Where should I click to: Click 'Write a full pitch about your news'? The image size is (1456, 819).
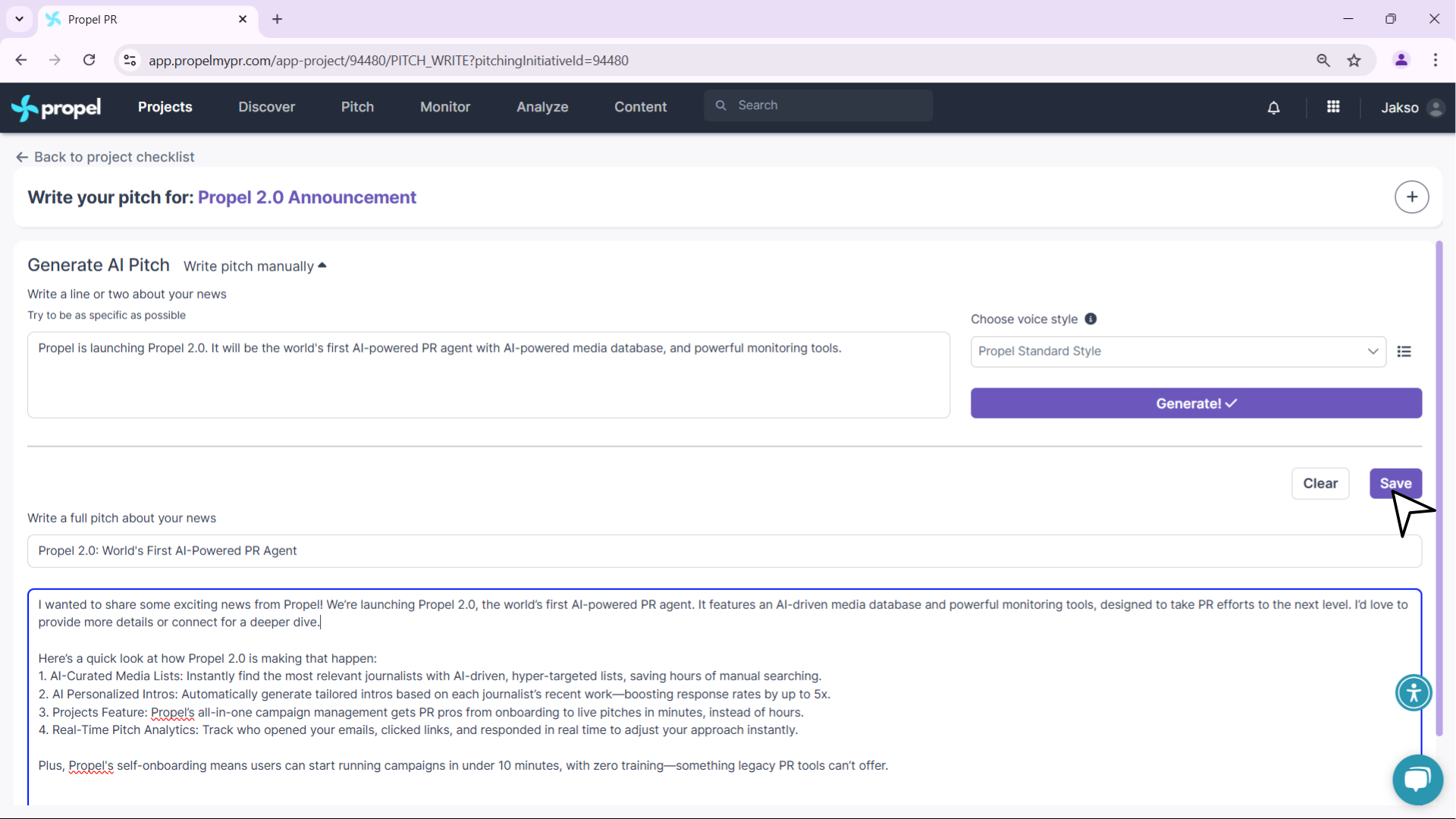pyautogui.click(x=122, y=518)
